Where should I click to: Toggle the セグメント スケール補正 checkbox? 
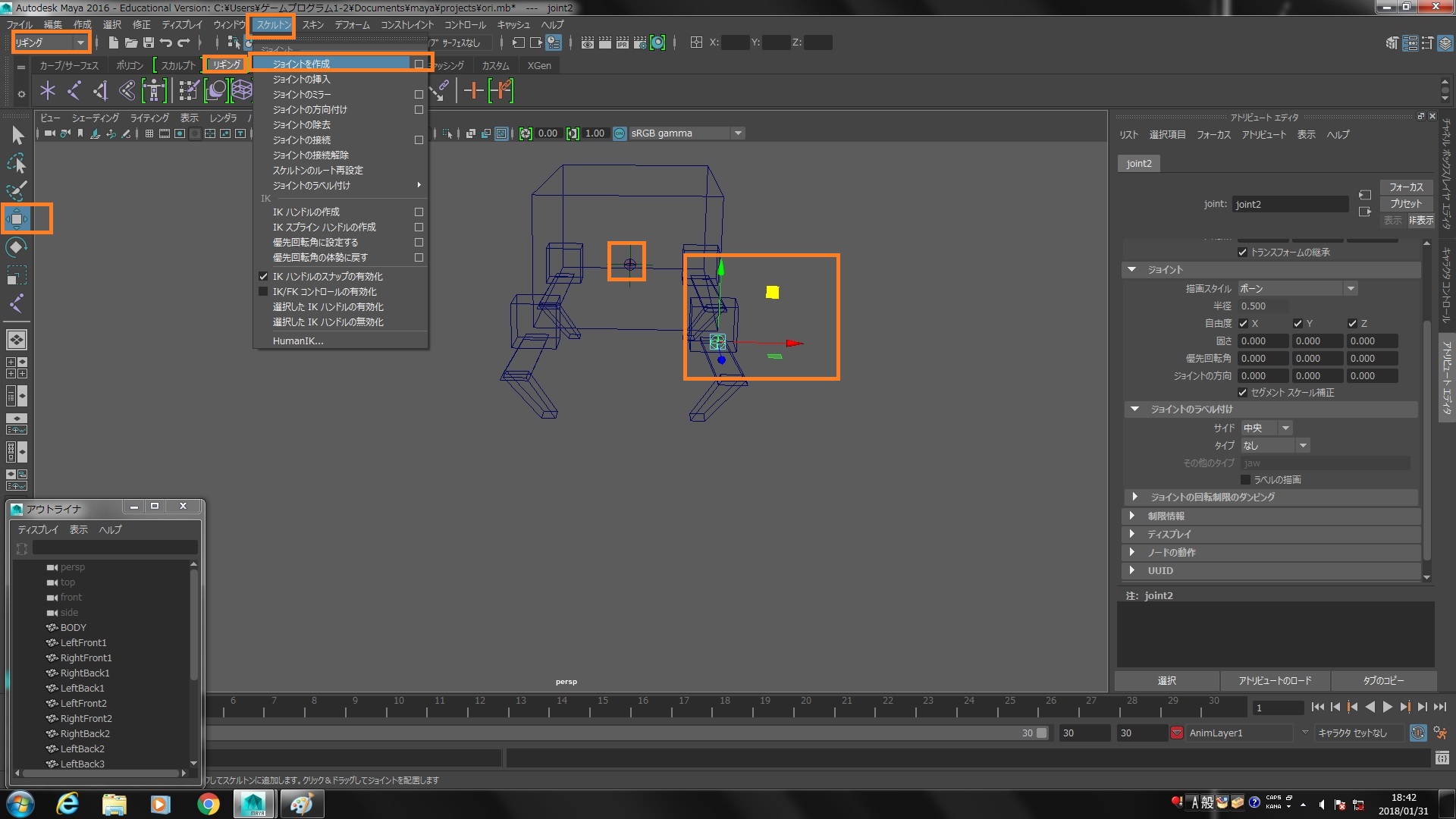(x=1242, y=393)
